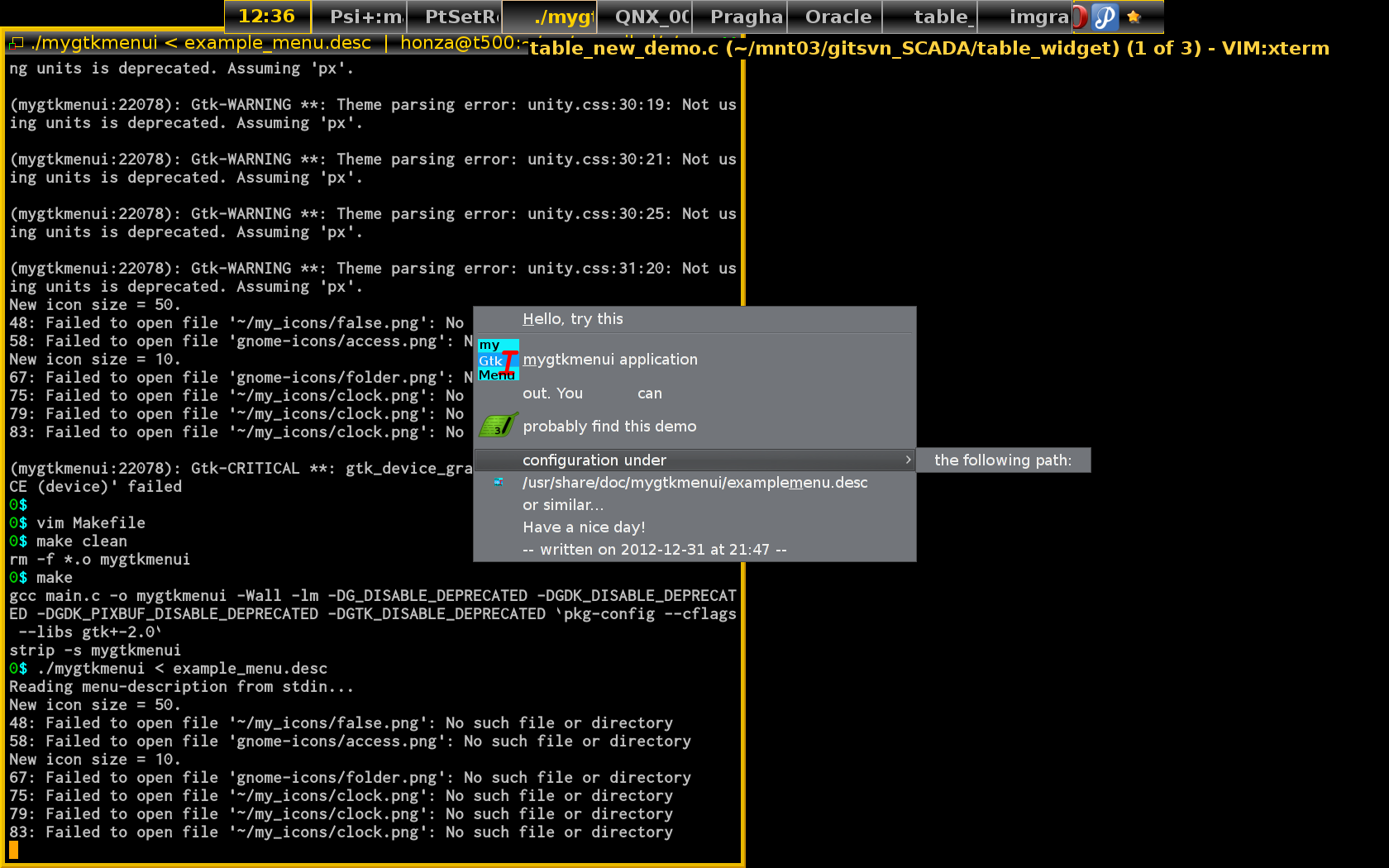This screenshot has height=868, width=1389.
Task: Click 'the following path:' submenu item
Action: (1003, 460)
